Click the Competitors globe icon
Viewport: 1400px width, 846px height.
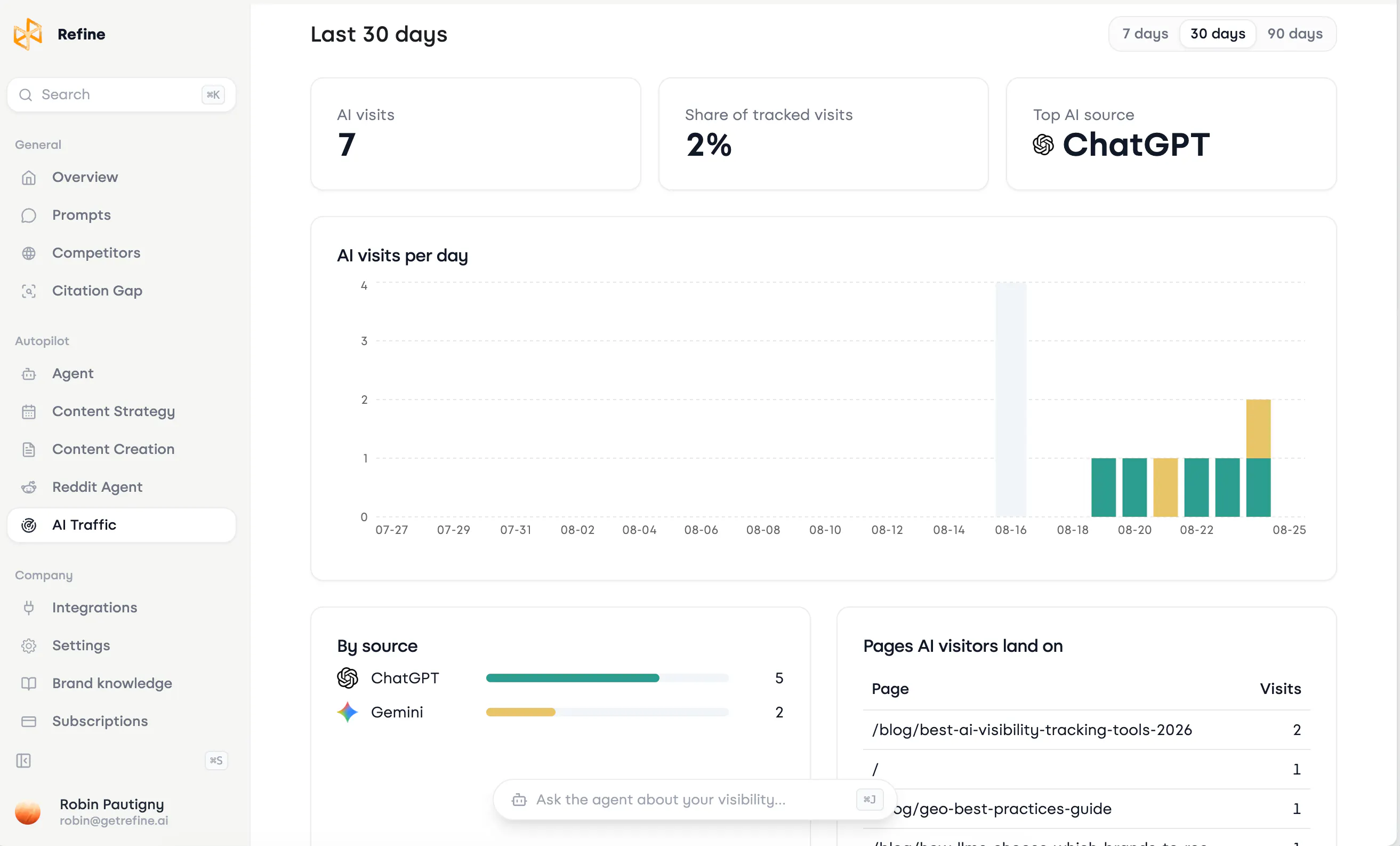28,253
